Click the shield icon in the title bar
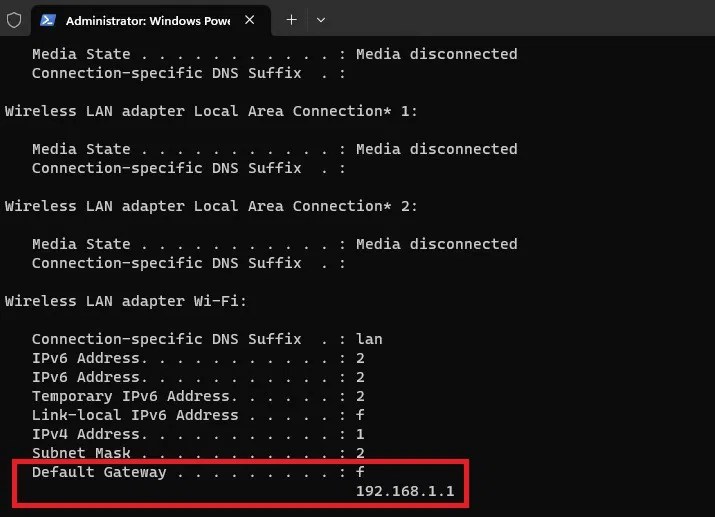 (14, 20)
